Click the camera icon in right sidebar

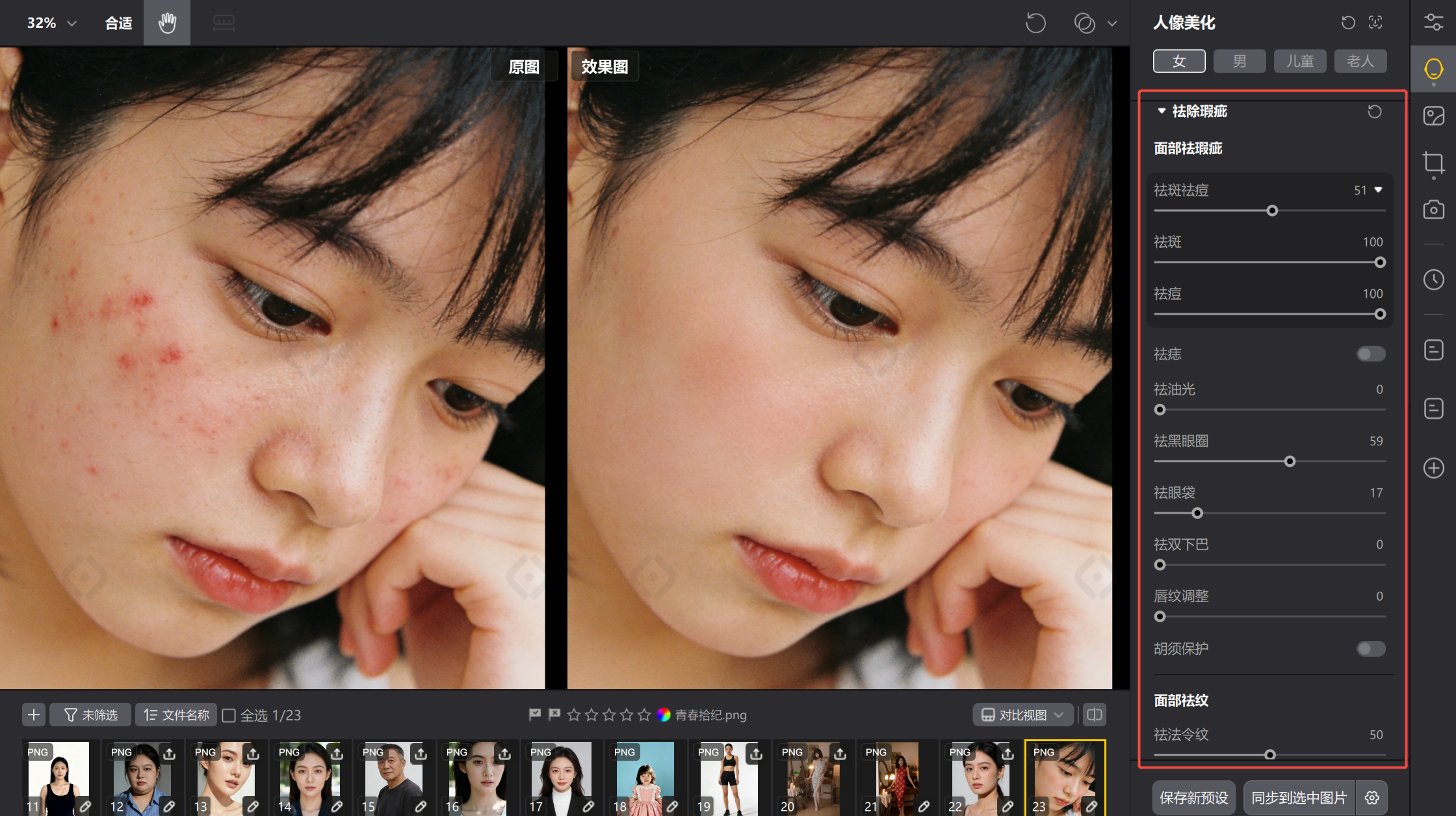(1433, 210)
